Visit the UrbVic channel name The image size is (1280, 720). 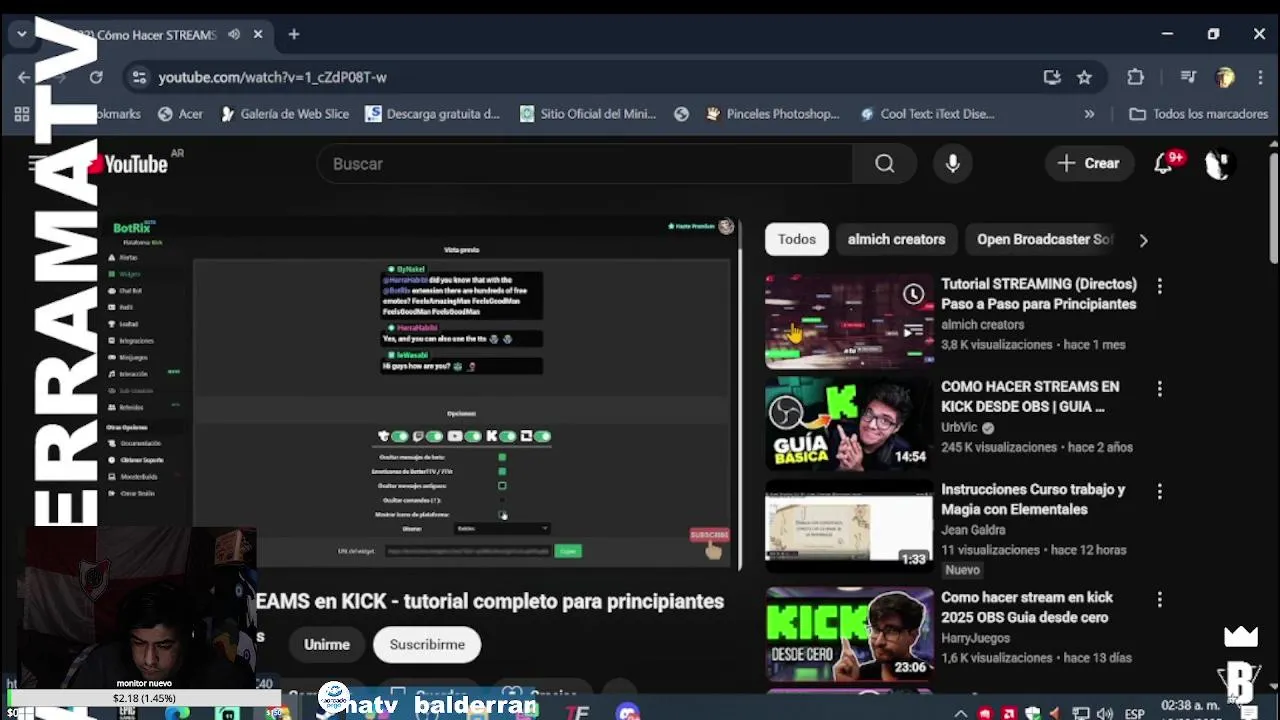958,427
